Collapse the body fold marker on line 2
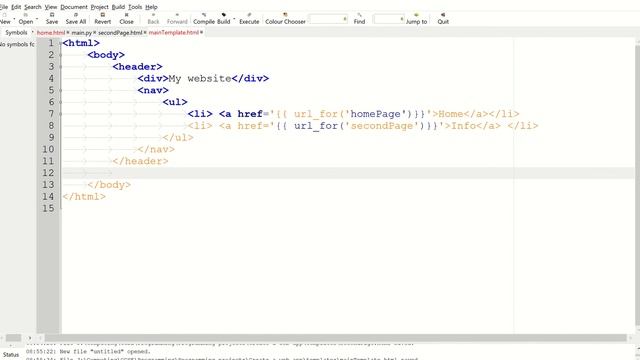This screenshot has height=360, width=640. [x=60, y=55]
